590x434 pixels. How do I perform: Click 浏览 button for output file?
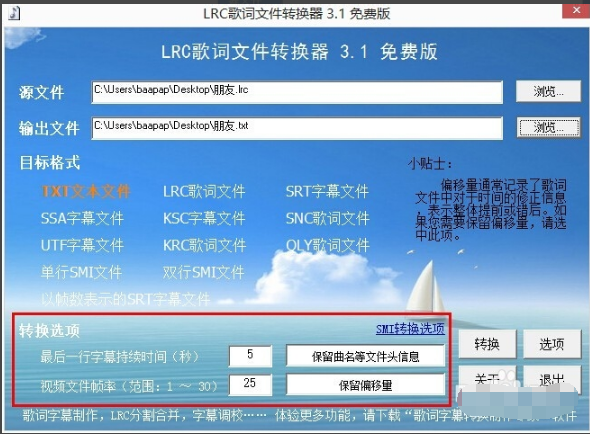pos(548,127)
